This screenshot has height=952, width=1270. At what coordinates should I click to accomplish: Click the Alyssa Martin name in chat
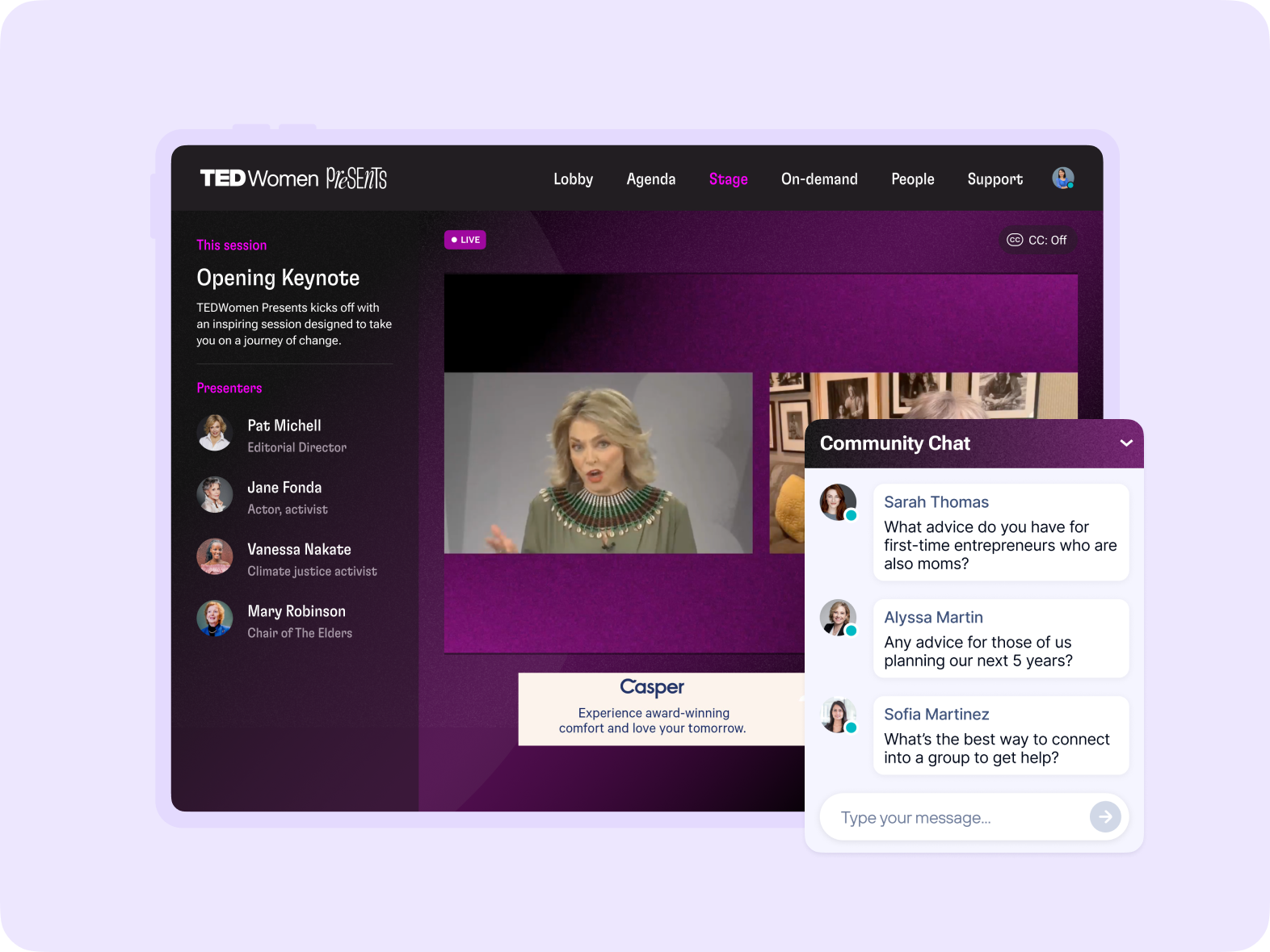[933, 618]
